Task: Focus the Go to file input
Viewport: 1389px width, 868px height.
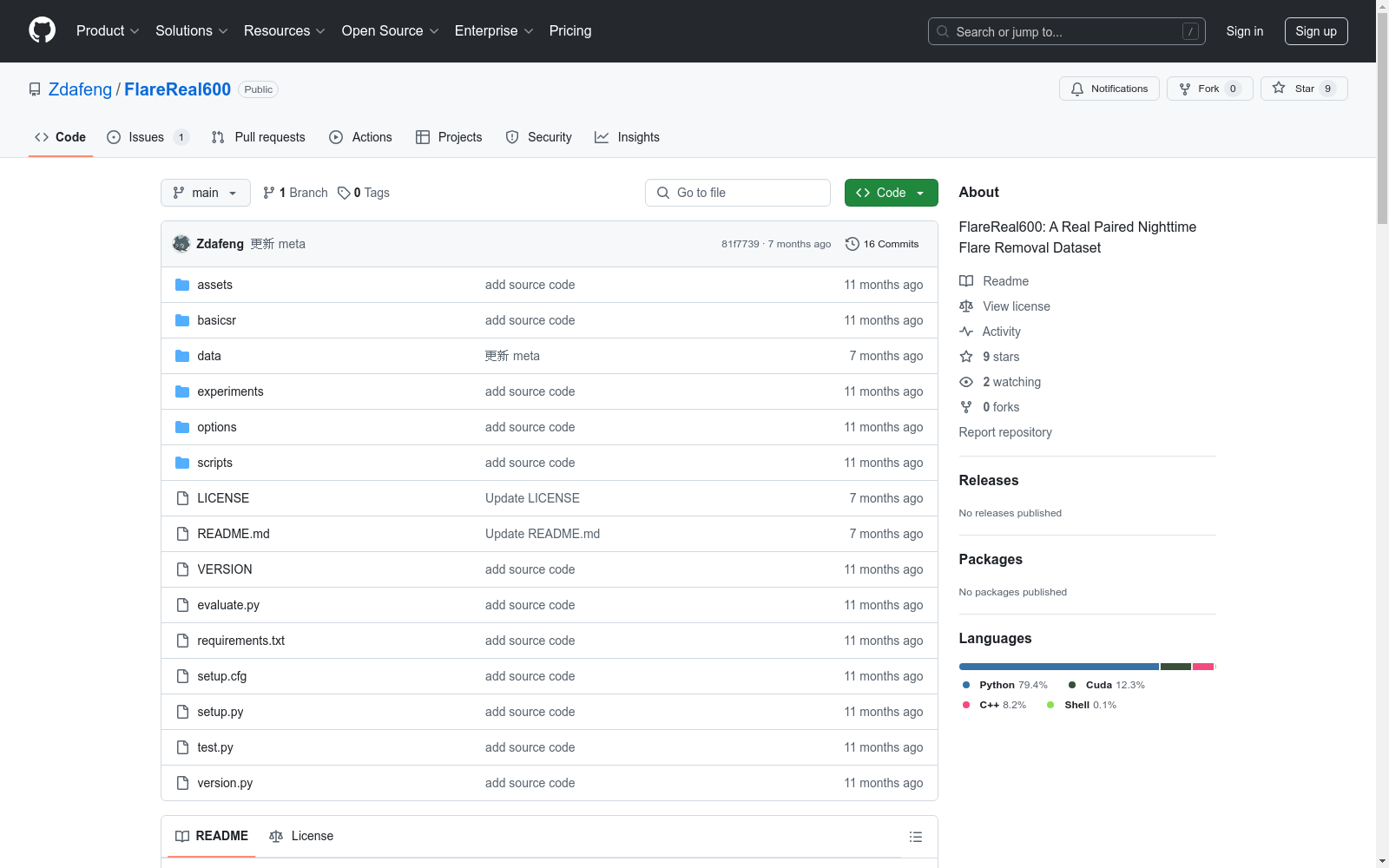Action: click(x=738, y=193)
